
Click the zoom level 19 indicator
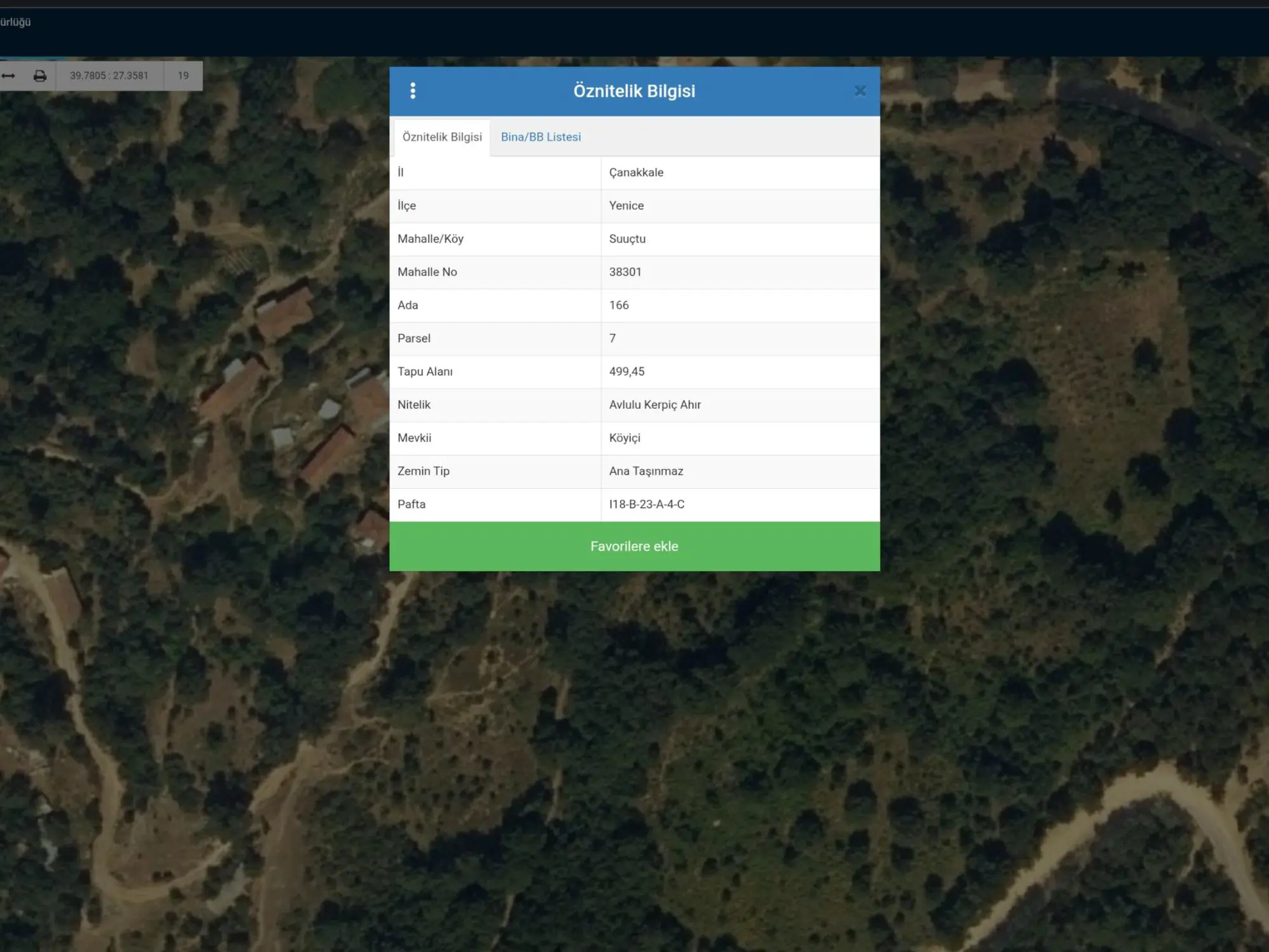pos(183,76)
